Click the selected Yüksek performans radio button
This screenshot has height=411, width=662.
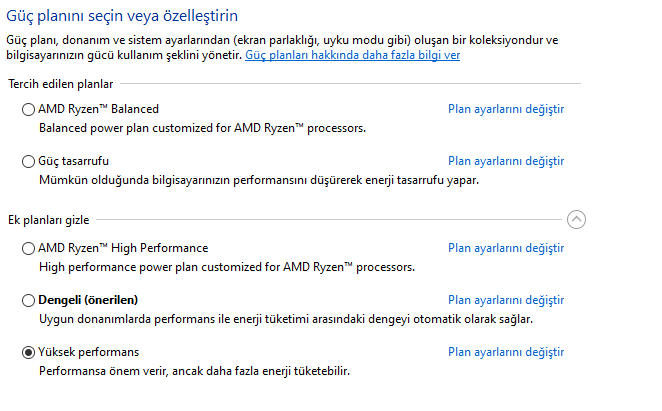point(28,352)
